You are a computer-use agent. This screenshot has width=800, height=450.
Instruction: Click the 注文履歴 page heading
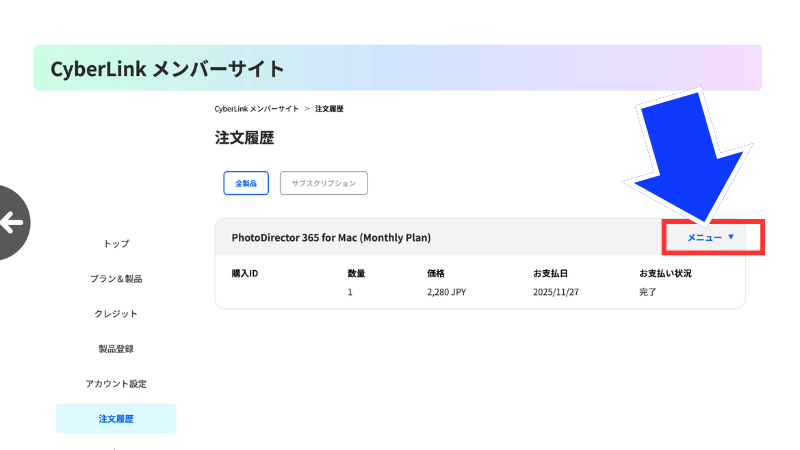point(244,138)
